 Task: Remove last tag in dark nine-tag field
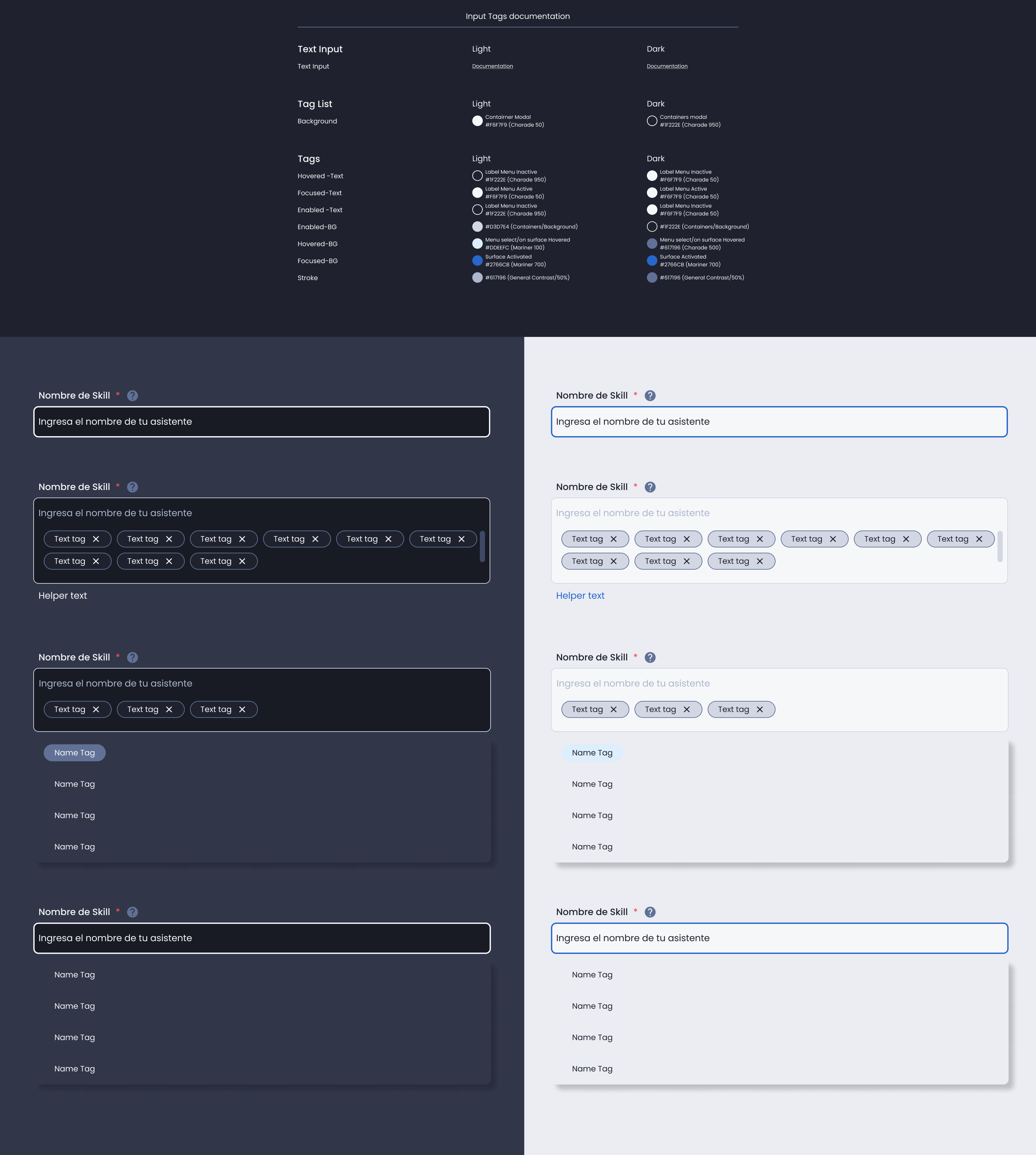point(243,561)
